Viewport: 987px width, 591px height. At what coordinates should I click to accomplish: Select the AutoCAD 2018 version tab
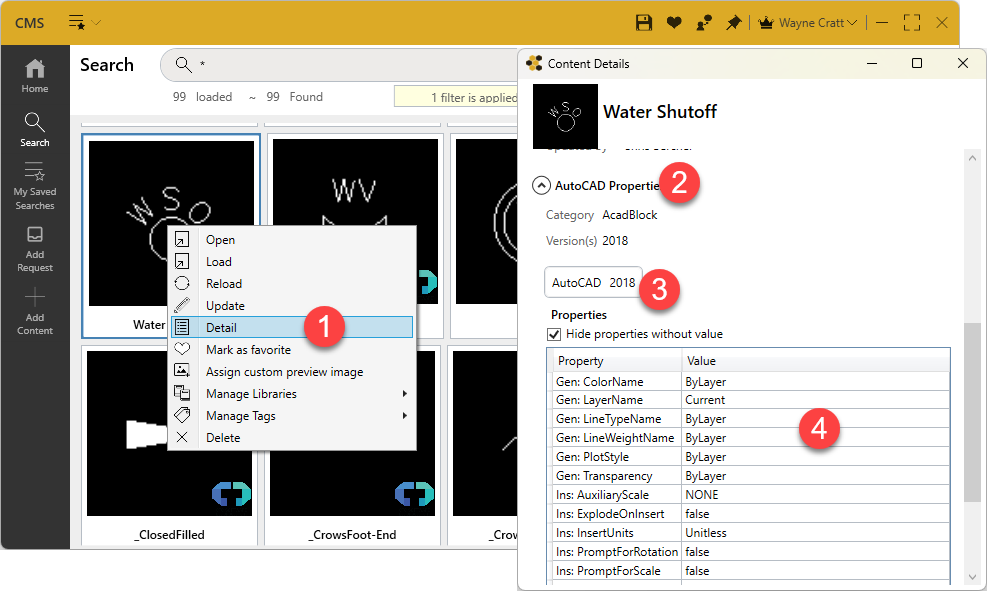593,283
